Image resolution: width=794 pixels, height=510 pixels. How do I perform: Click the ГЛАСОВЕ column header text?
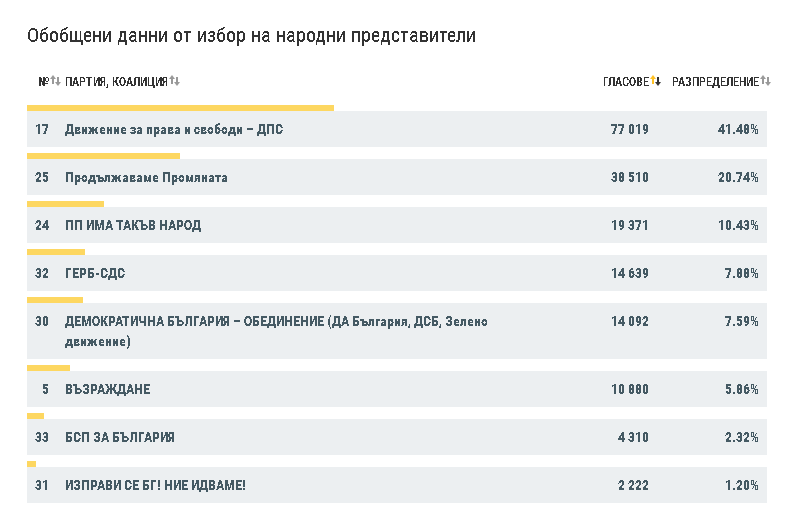(x=626, y=81)
